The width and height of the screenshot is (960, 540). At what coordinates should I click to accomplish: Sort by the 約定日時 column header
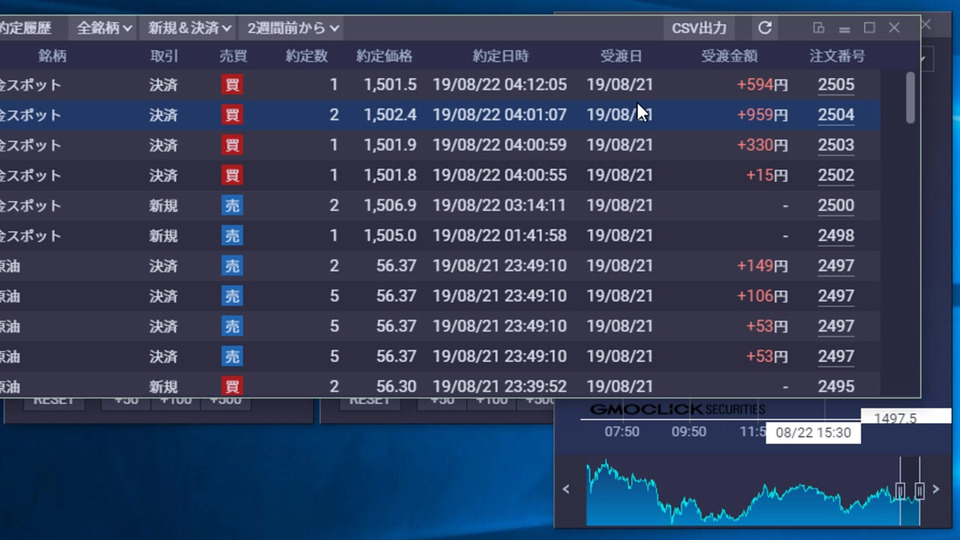(x=500, y=56)
